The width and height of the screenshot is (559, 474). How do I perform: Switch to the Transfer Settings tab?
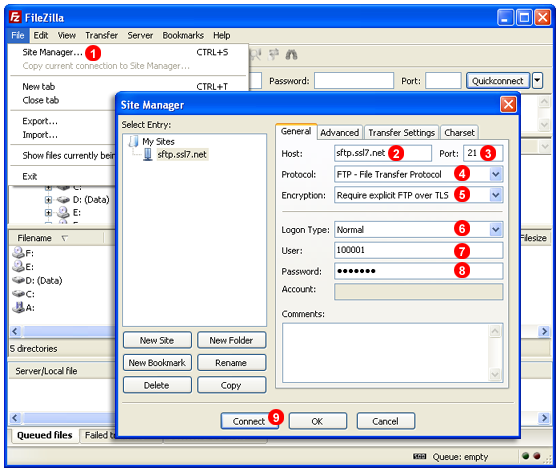coord(401,133)
